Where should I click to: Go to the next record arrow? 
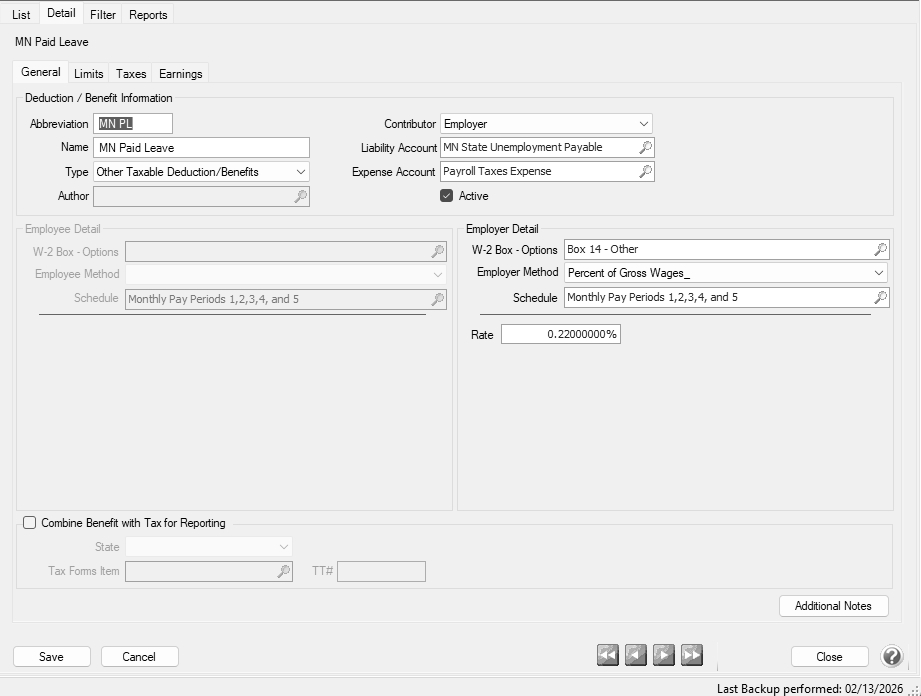664,655
